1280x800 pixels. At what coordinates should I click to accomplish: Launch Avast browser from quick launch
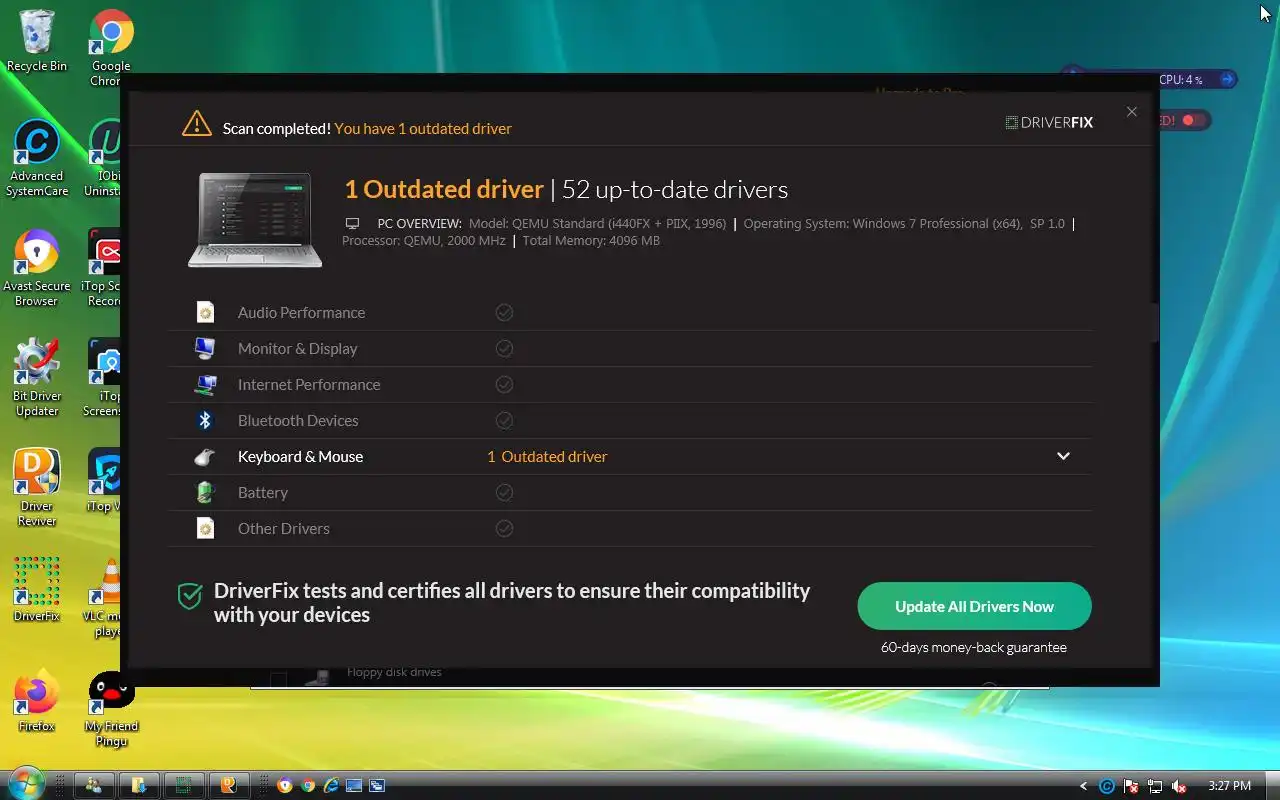point(285,786)
